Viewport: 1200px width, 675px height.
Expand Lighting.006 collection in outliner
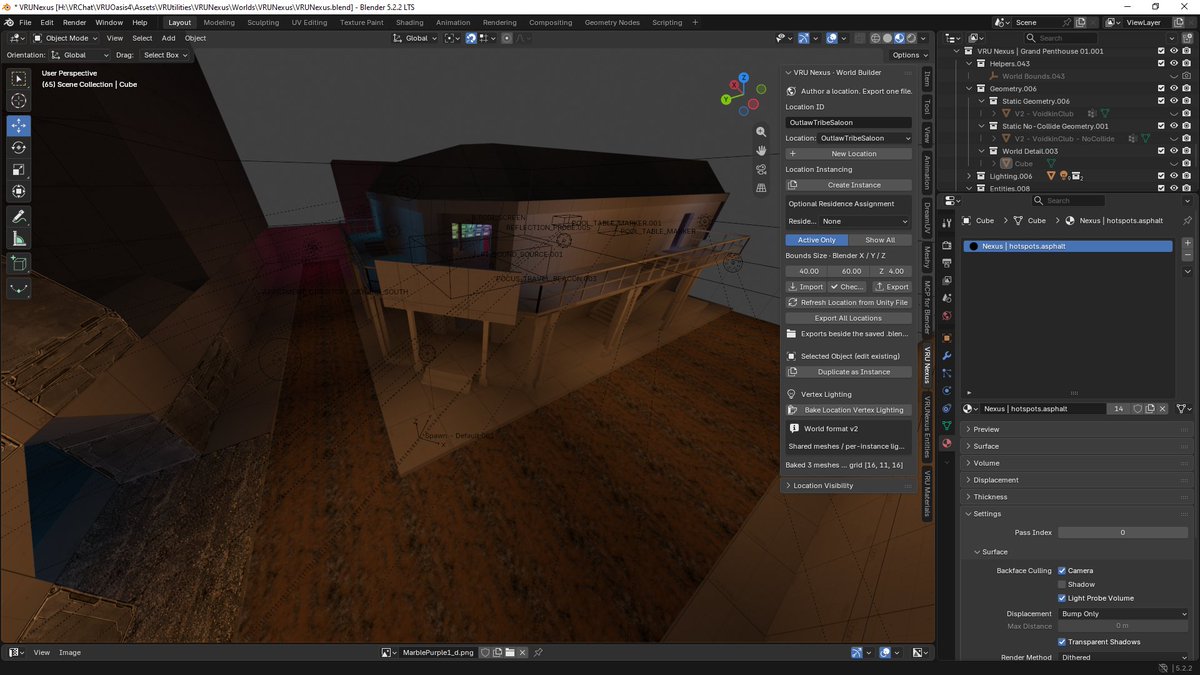coord(969,176)
